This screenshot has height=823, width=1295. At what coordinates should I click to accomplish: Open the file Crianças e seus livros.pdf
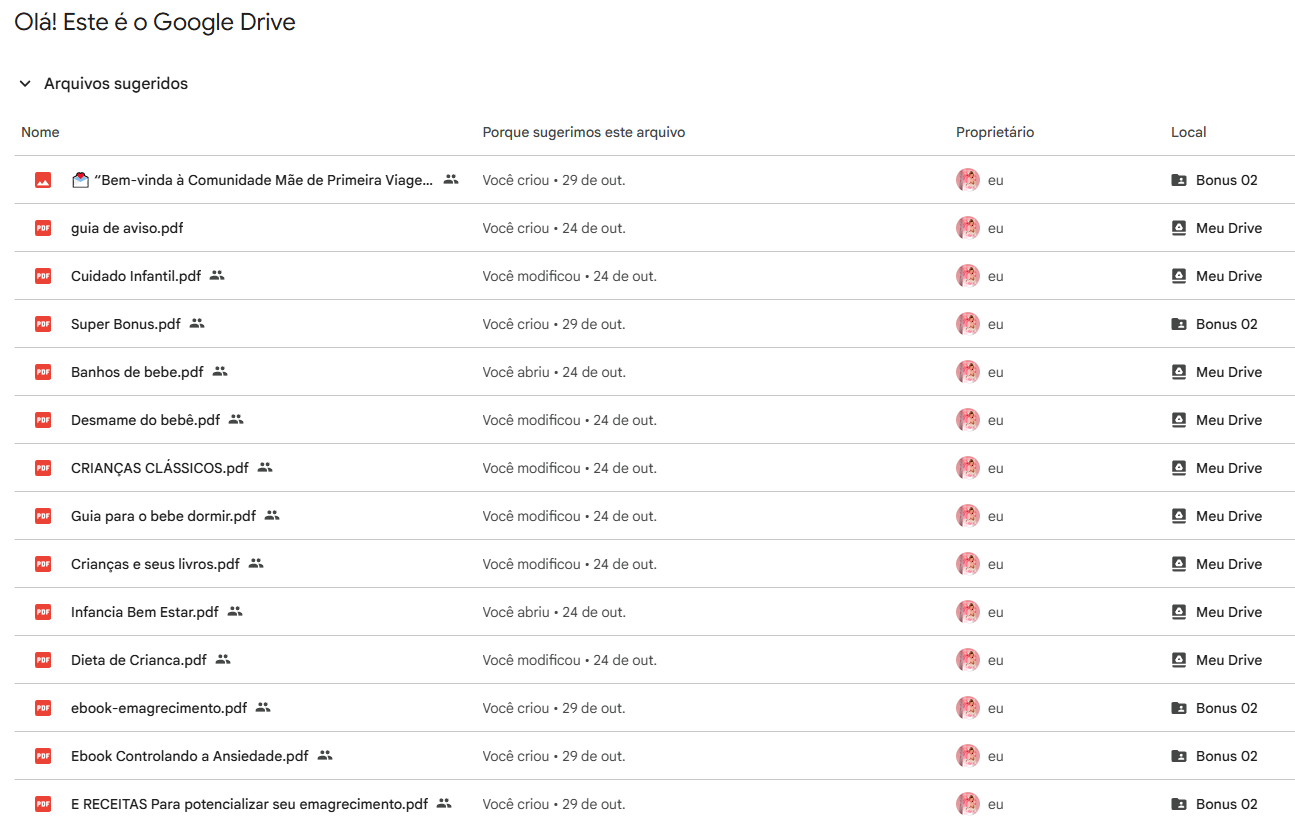(155, 564)
